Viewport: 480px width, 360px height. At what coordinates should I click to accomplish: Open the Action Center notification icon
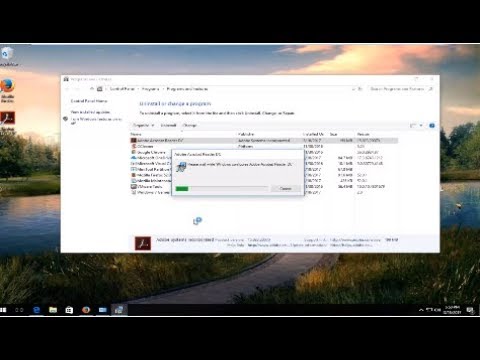[470, 310]
